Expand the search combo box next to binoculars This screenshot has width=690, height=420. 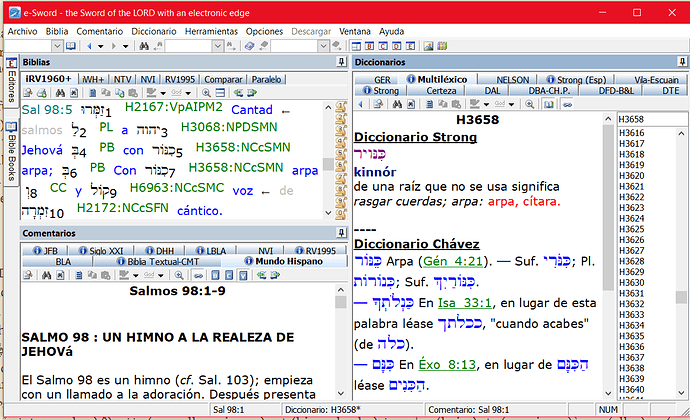tap(217, 46)
